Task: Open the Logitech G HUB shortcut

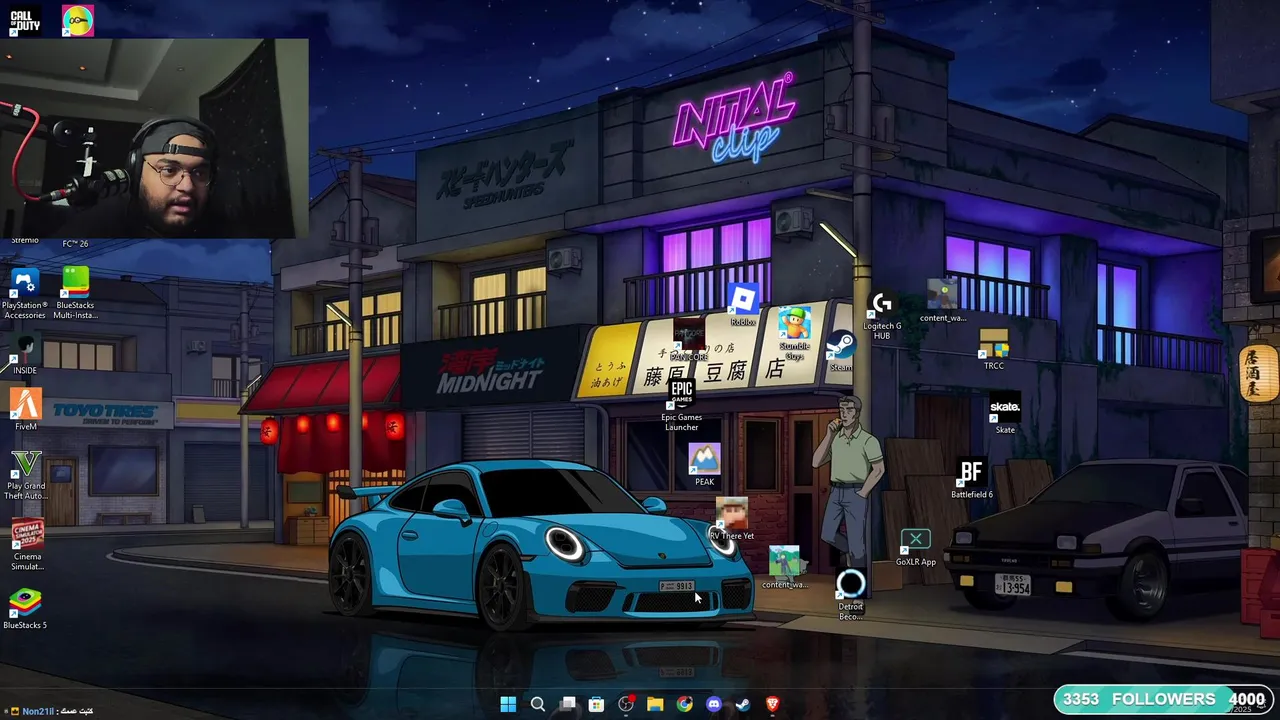Action: [x=882, y=315]
